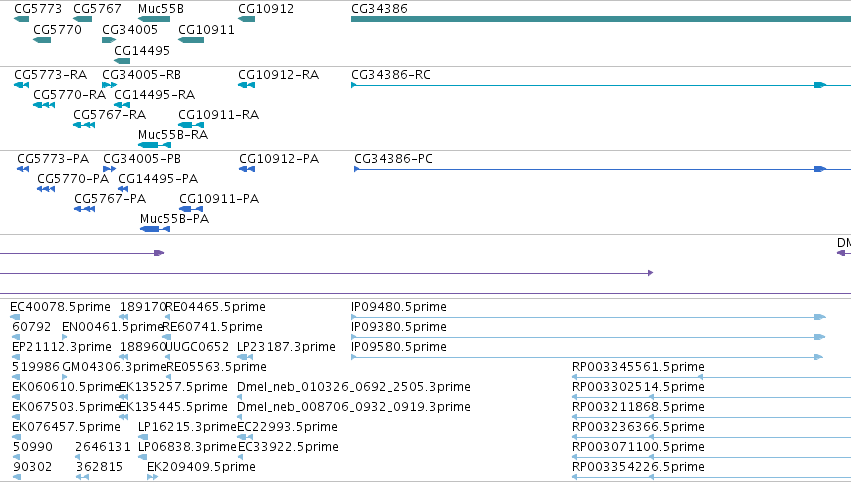This screenshot has height=482, width=851.
Task: Select the CG10912 gene arrow
Action: pos(246,19)
